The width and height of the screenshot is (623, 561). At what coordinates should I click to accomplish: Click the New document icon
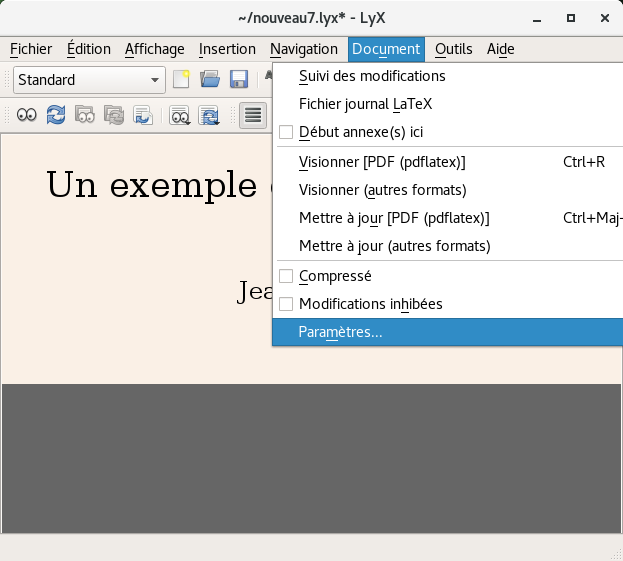click(181, 79)
